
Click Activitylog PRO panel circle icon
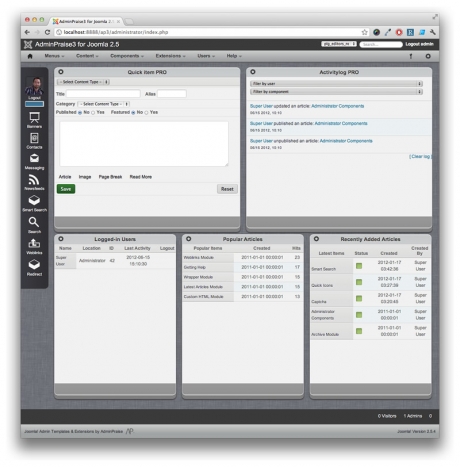[x=253, y=72]
